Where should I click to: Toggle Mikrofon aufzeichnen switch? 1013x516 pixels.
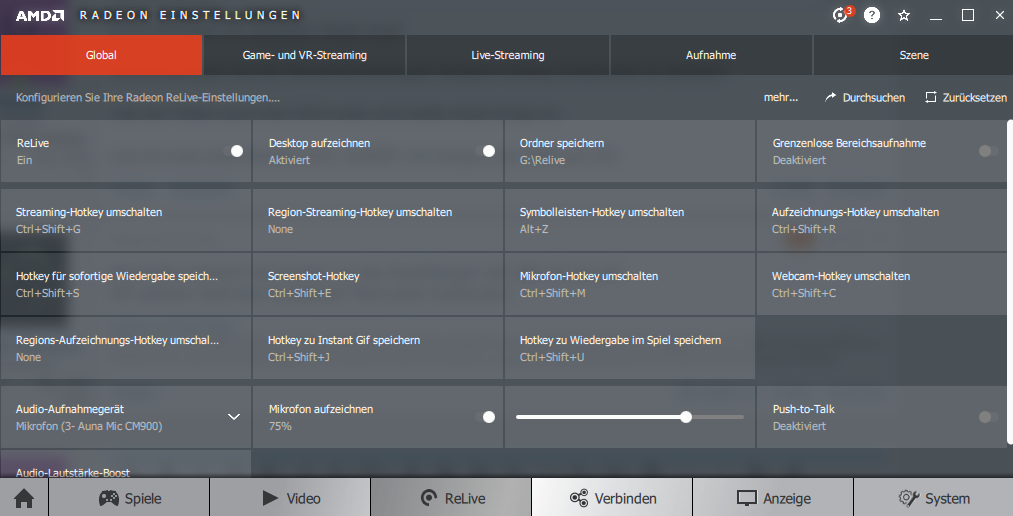485,417
